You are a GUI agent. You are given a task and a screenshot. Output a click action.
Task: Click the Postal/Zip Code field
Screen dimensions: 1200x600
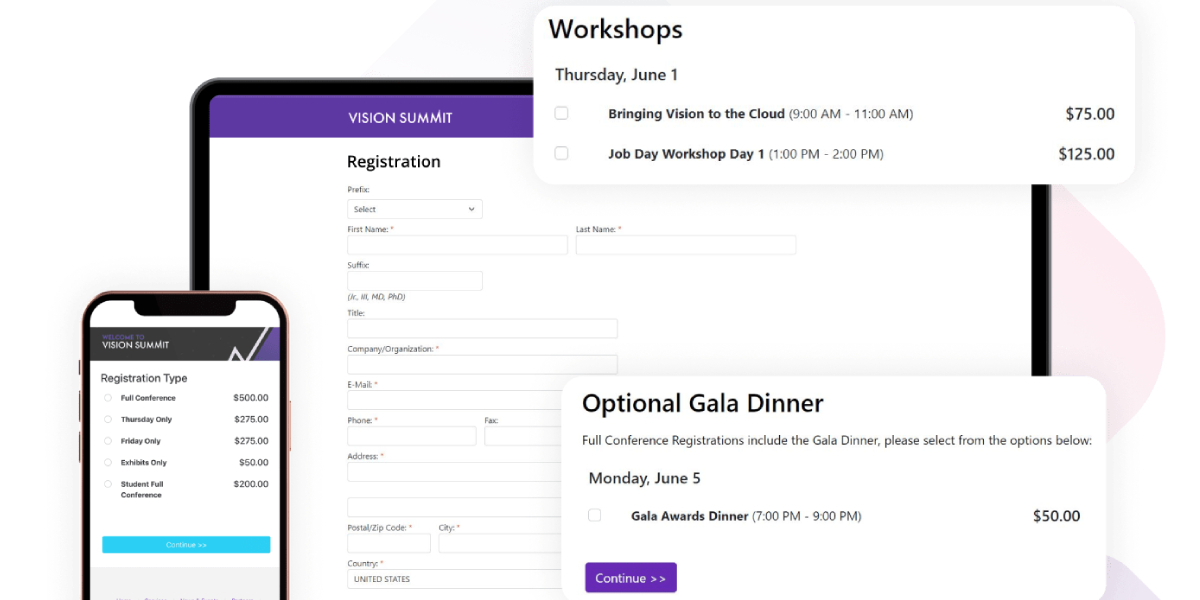tap(389, 543)
